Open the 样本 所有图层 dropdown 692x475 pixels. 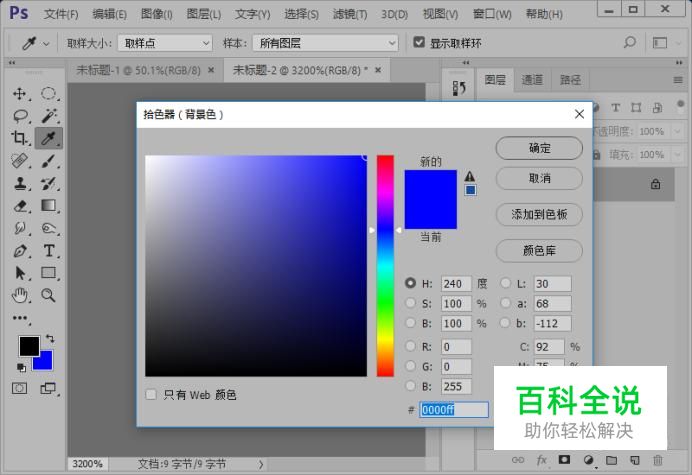pos(326,43)
